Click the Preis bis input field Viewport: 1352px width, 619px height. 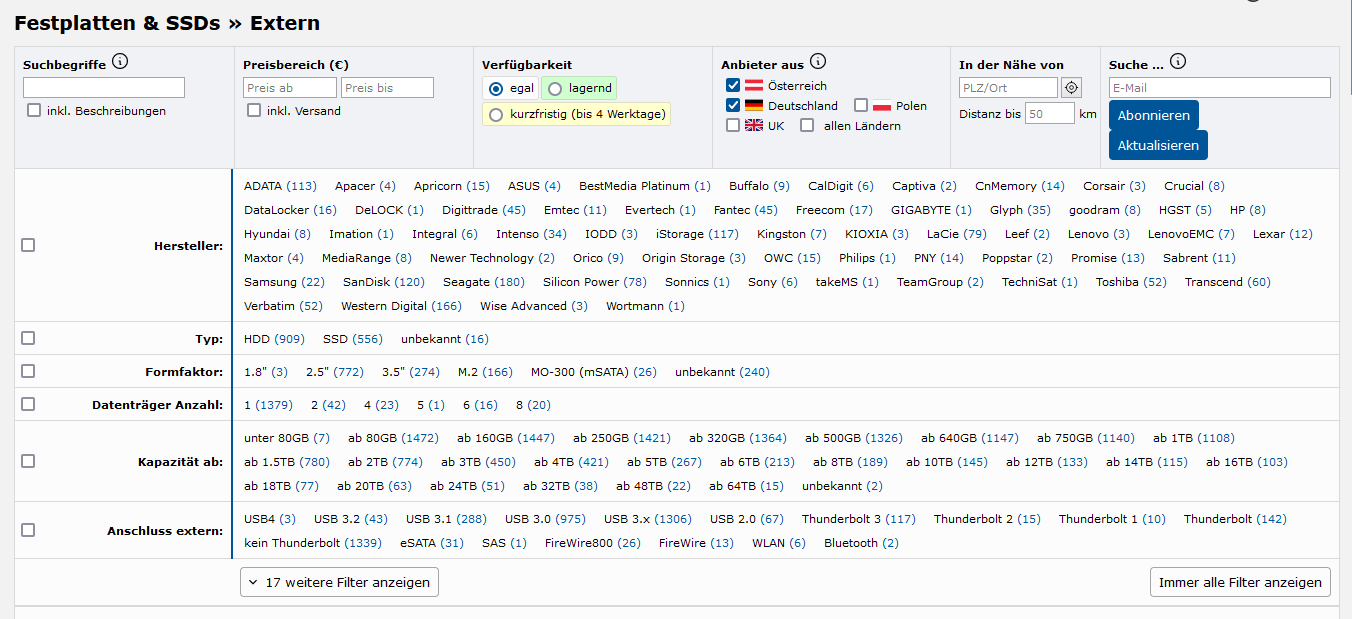coord(387,88)
